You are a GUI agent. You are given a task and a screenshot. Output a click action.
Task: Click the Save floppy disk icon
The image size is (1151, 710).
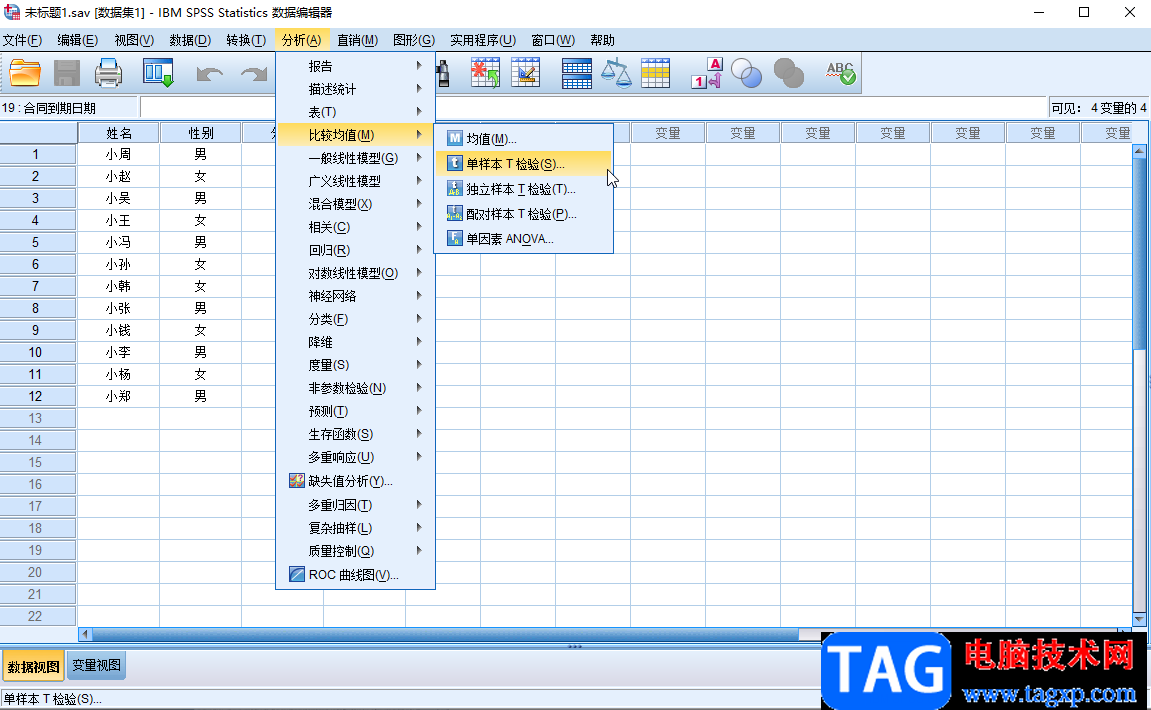67,73
